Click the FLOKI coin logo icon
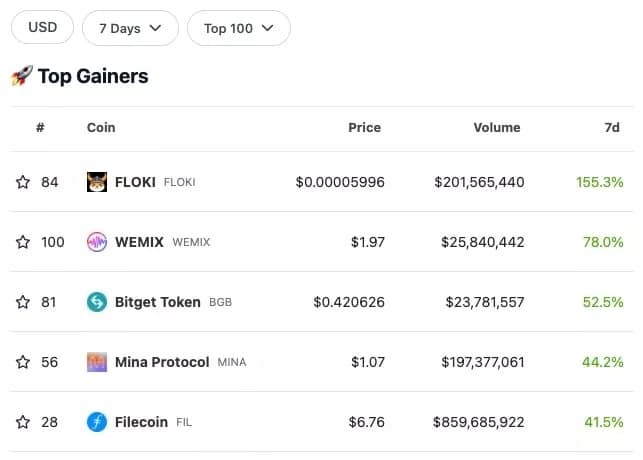643x460 pixels. (x=97, y=182)
